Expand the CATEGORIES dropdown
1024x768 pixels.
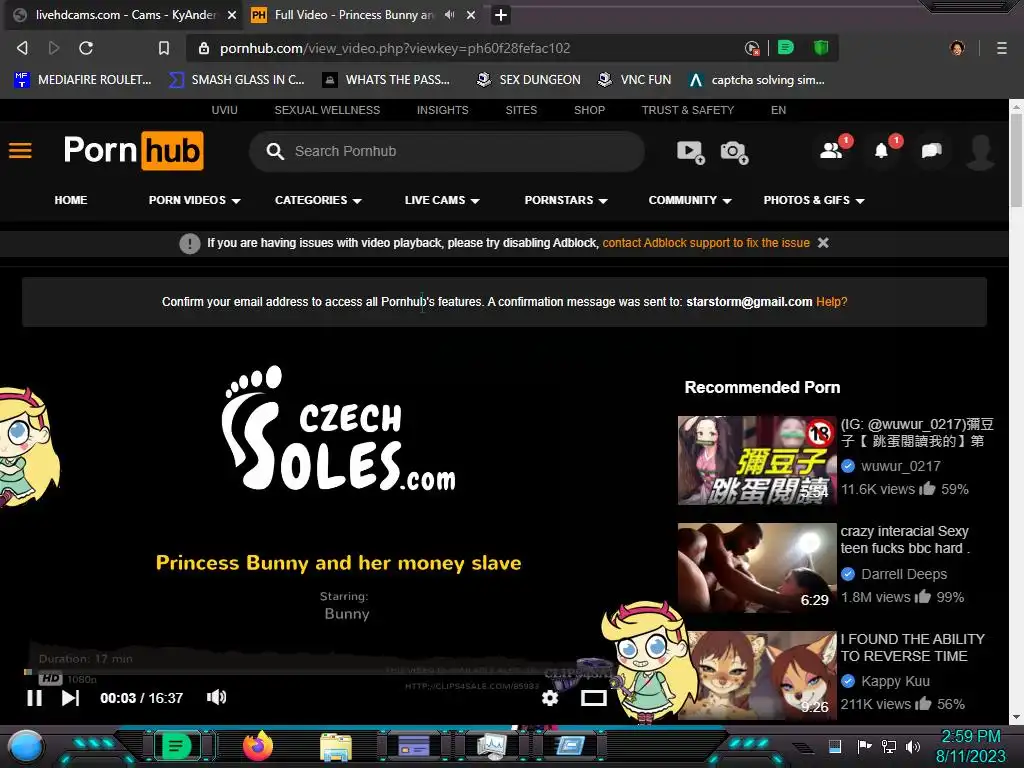(318, 200)
